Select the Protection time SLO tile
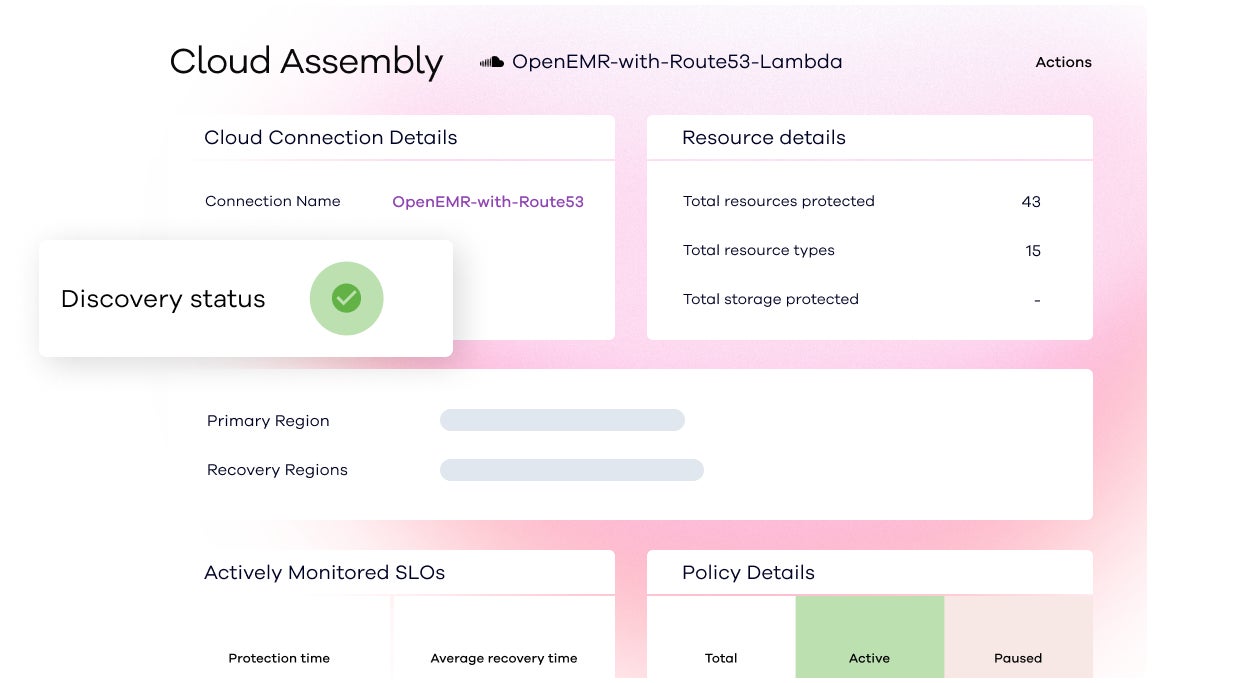 (x=279, y=637)
